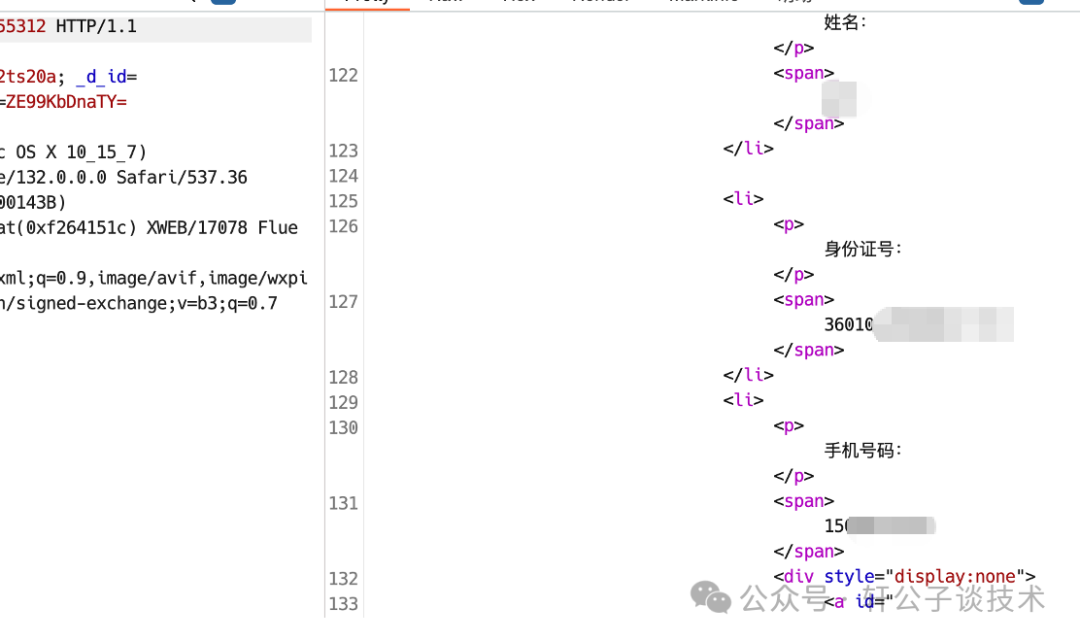Image resolution: width=1080 pixels, height=641 pixels.
Task: Click the '00143B)' header text
Action: click(x=33, y=203)
